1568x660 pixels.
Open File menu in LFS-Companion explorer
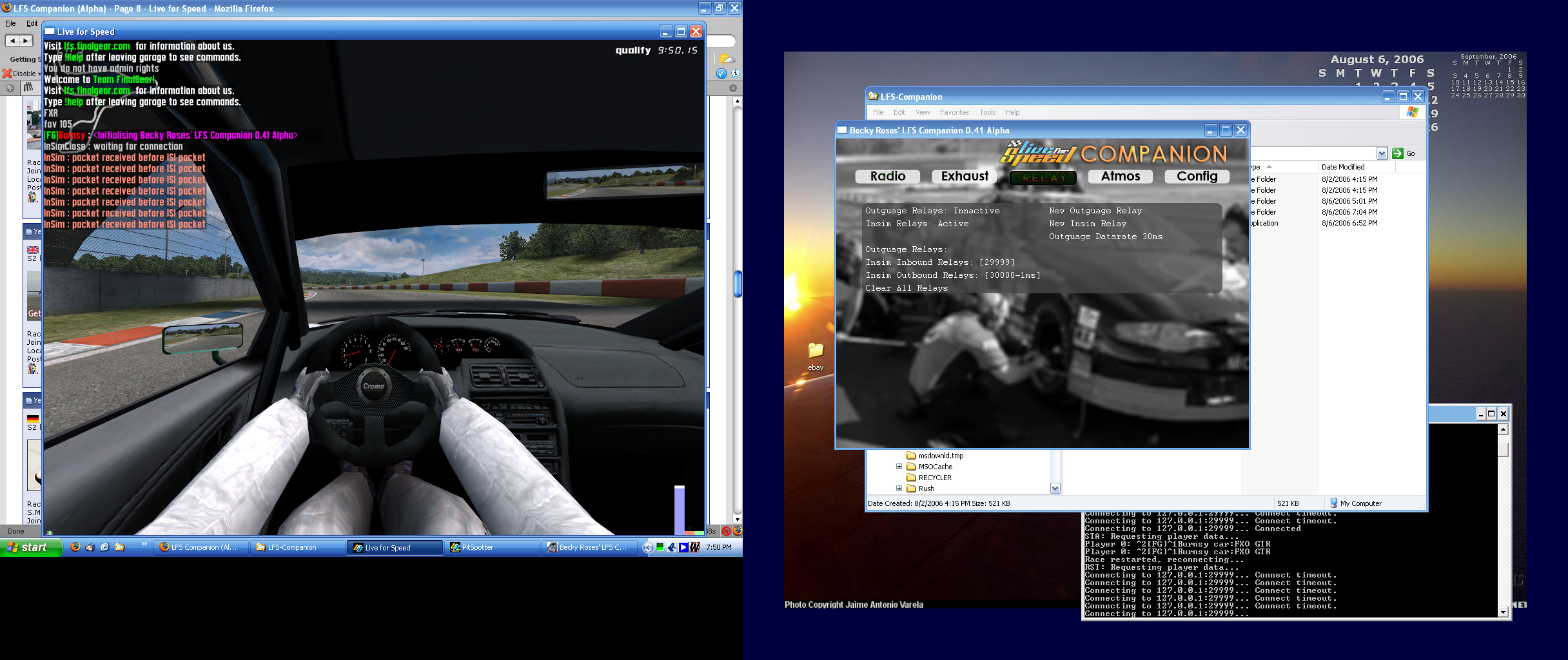[878, 112]
